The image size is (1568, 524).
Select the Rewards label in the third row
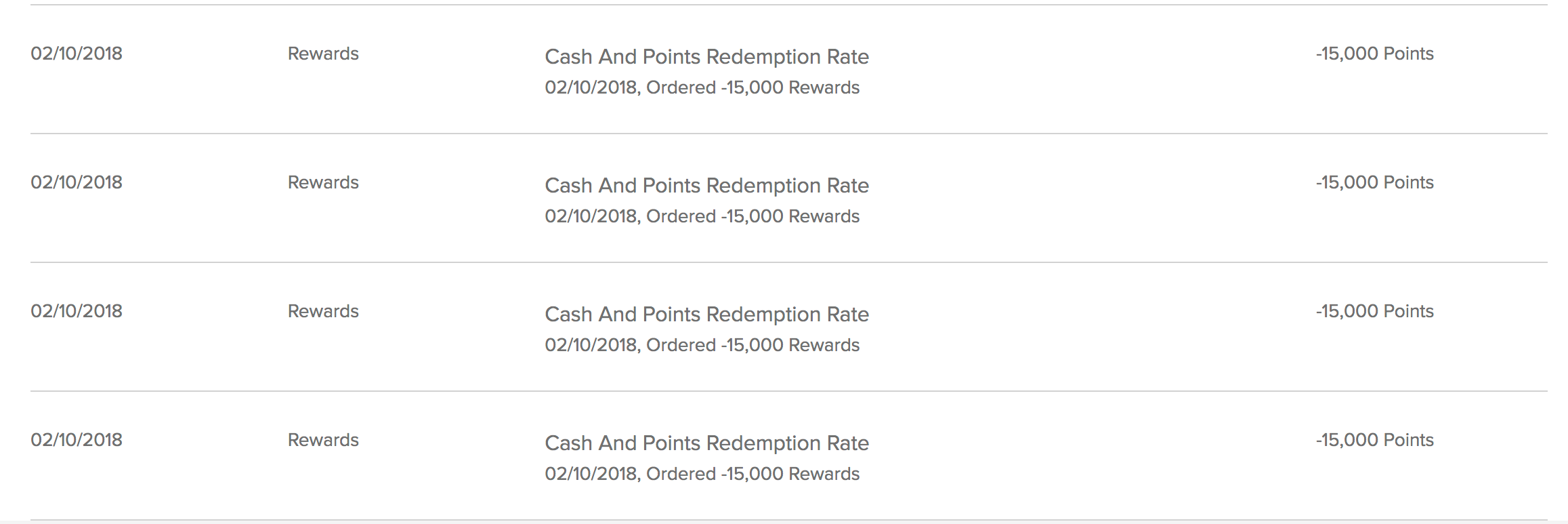[323, 311]
